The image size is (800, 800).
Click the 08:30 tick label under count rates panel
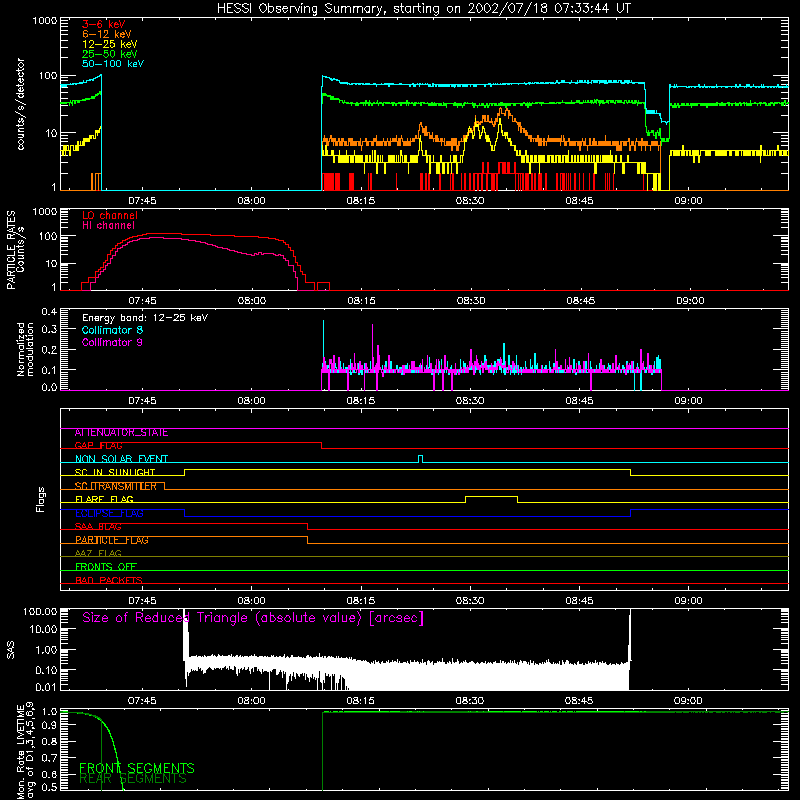(x=470, y=201)
